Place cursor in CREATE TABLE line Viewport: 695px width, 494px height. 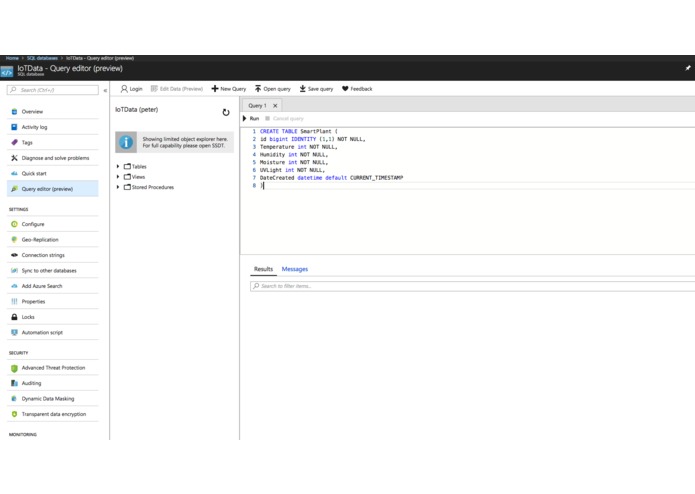click(x=299, y=132)
